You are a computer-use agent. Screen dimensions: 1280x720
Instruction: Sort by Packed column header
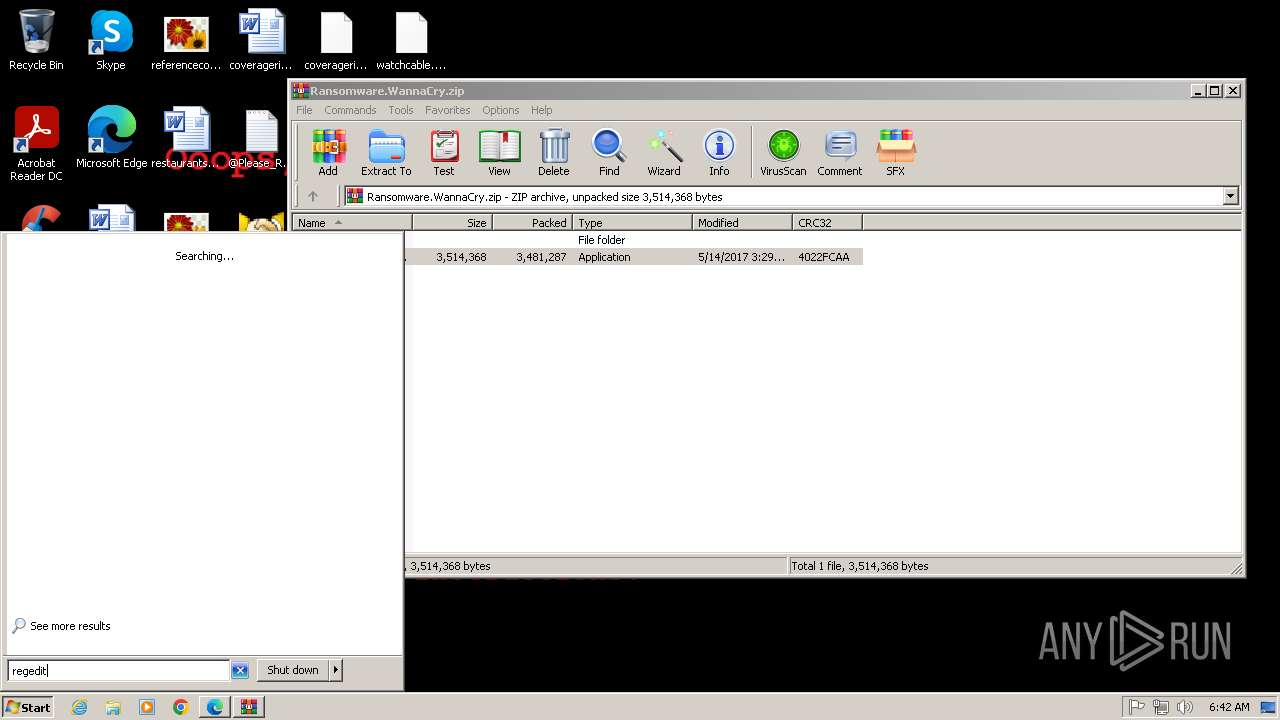(532, 223)
